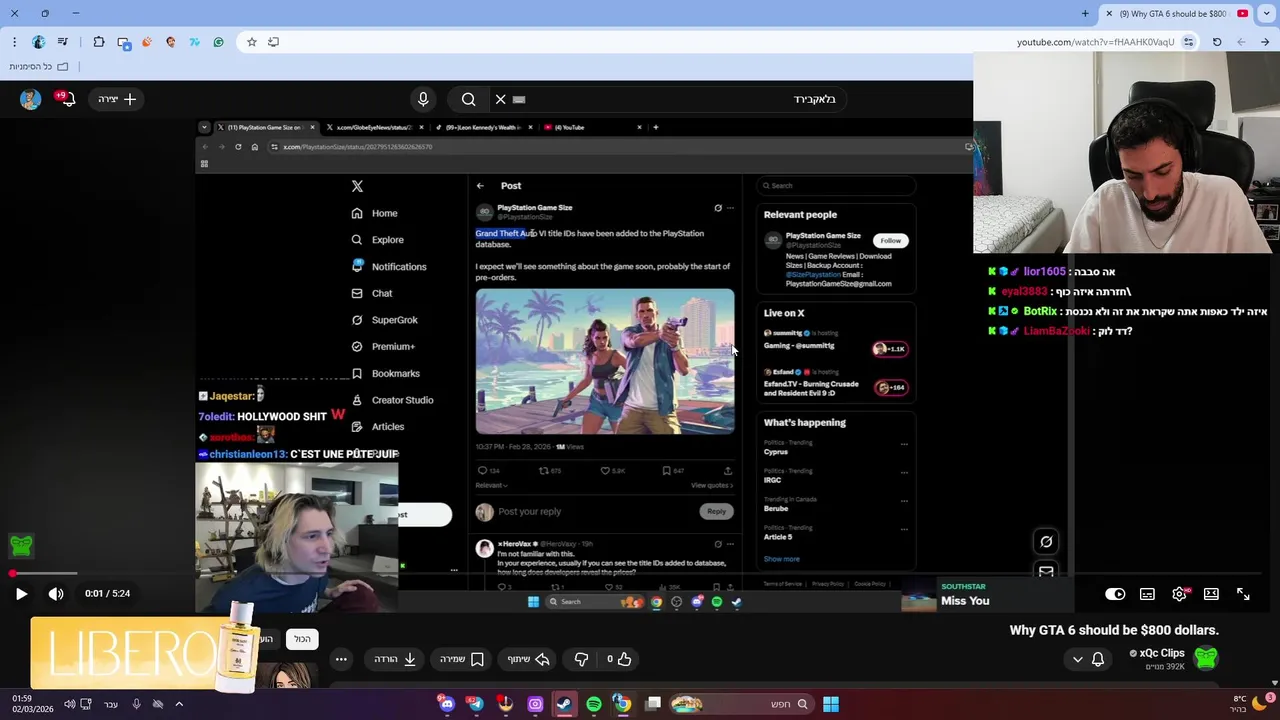The image size is (1280, 720).
Task: Open the Chrome three-dot menu
Action: click(14, 42)
